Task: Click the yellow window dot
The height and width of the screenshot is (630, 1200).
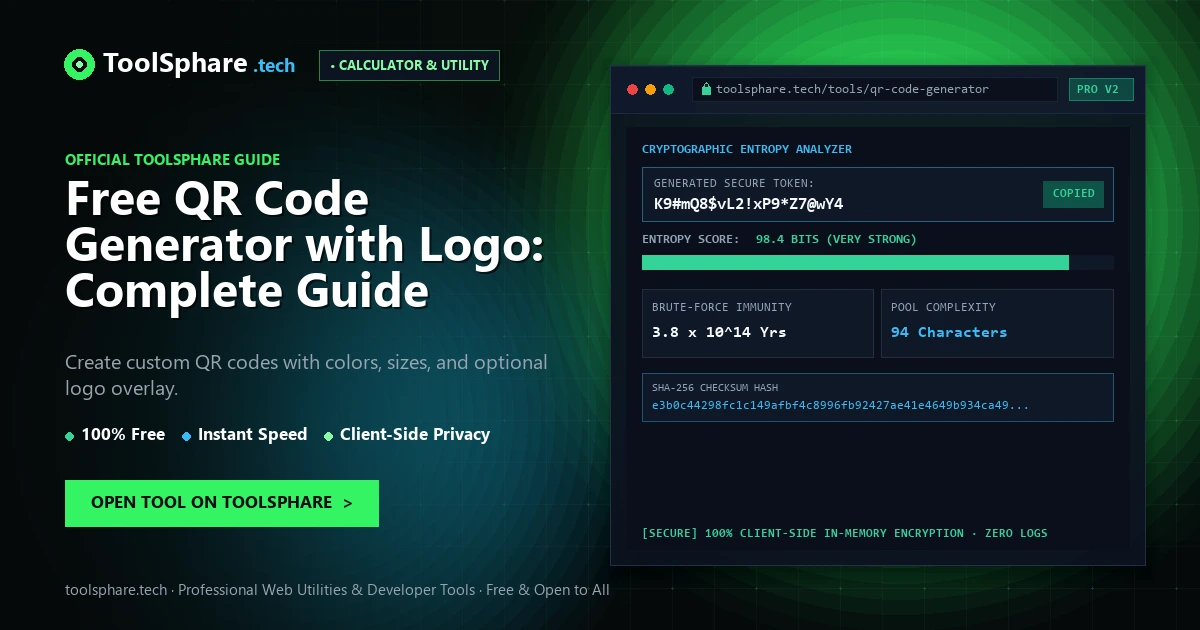Action: pos(650,89)
